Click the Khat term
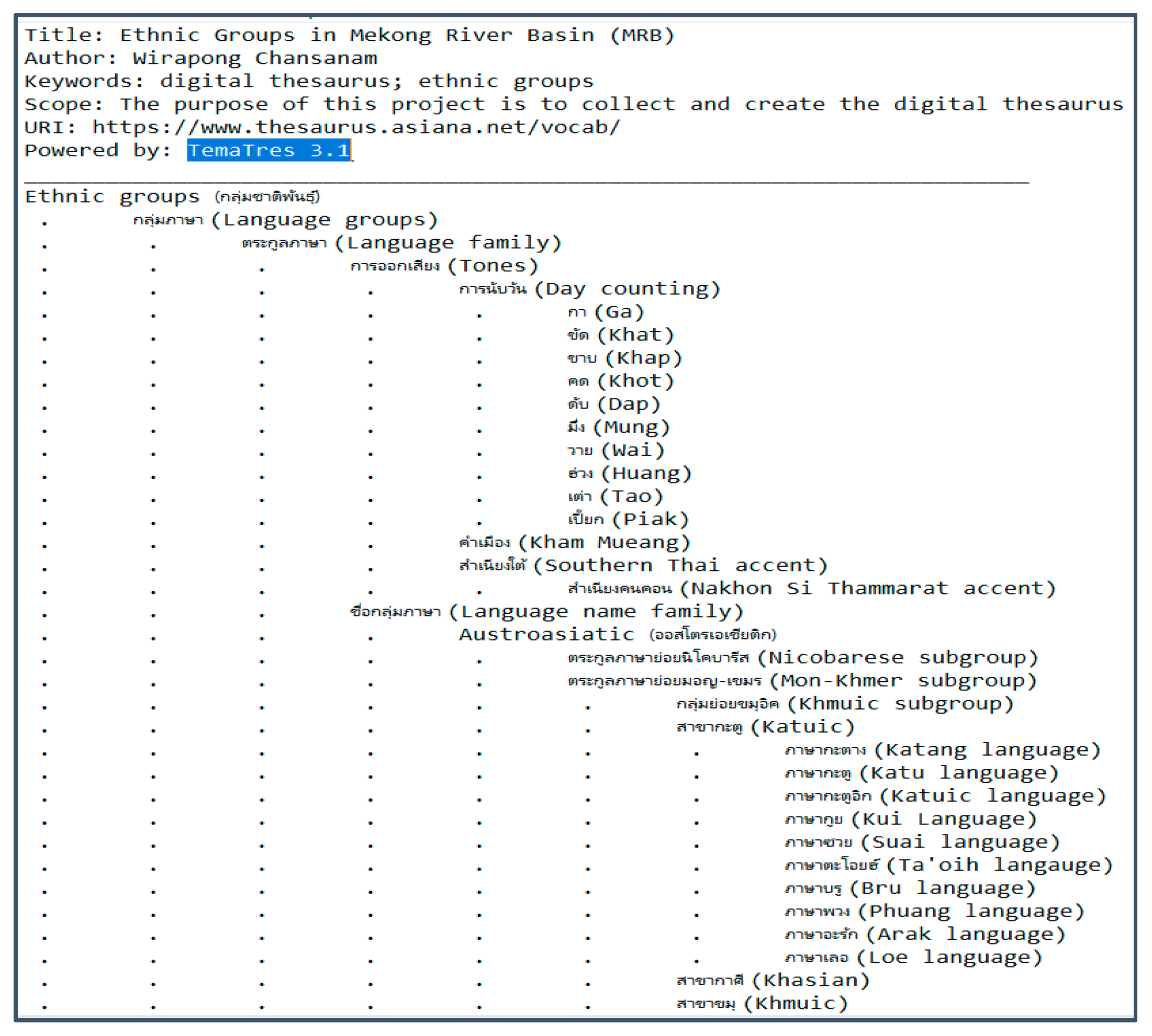The height and width of the screenshot is (1036, 1152). (x=621, y=335)
